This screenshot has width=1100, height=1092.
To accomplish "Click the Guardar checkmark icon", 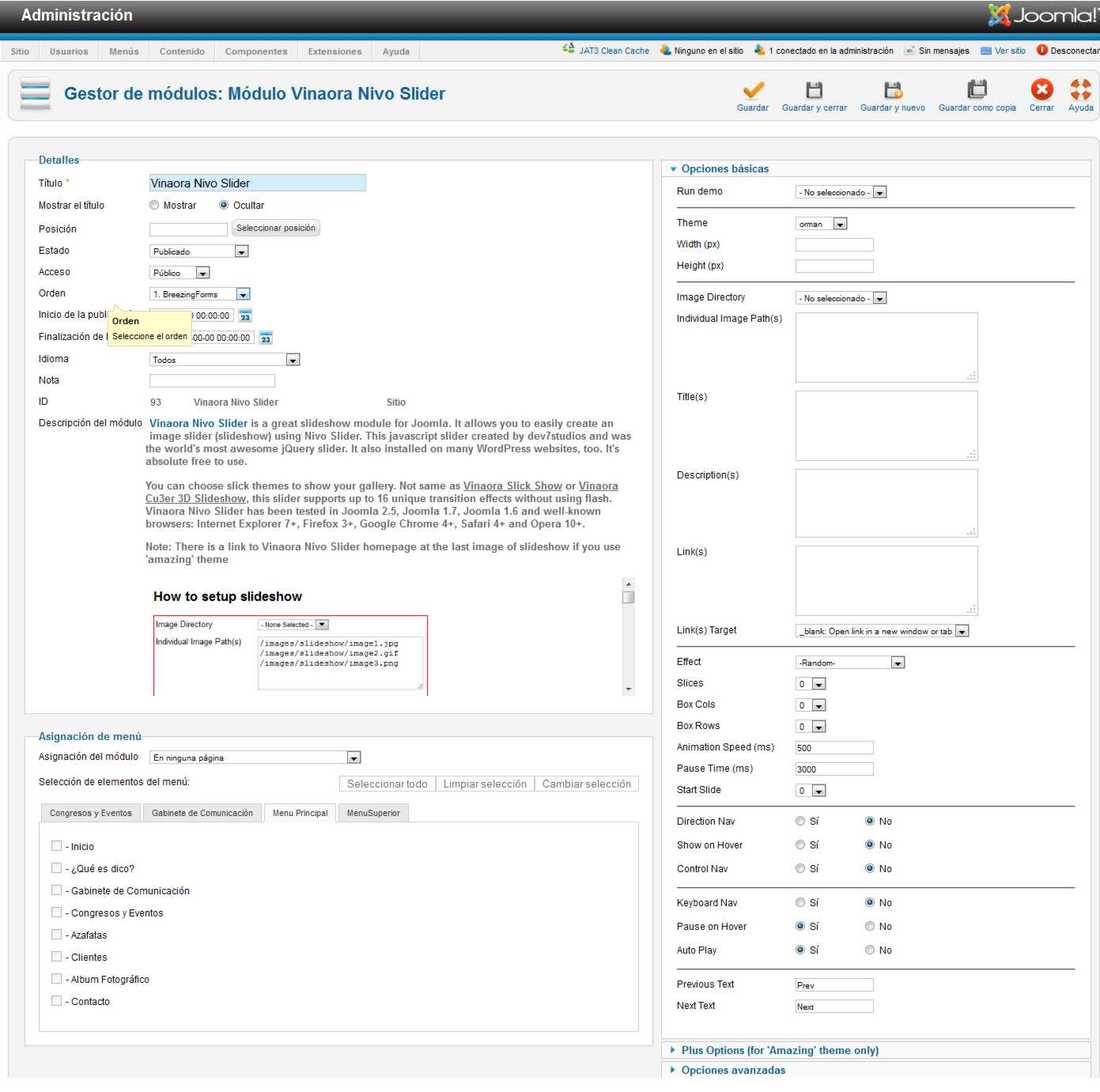I will click(x=753, y=90).
